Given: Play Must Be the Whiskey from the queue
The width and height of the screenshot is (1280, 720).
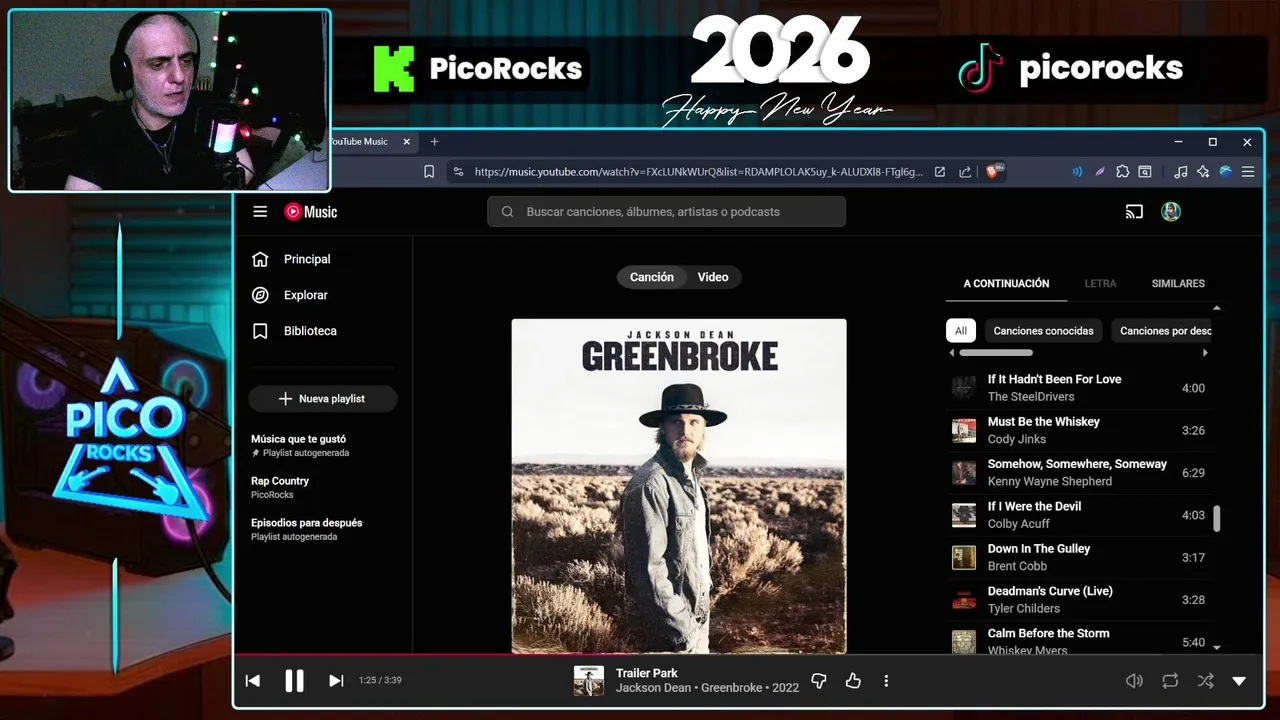Looking at the screenshot, I should click(x=1078, y=430).
